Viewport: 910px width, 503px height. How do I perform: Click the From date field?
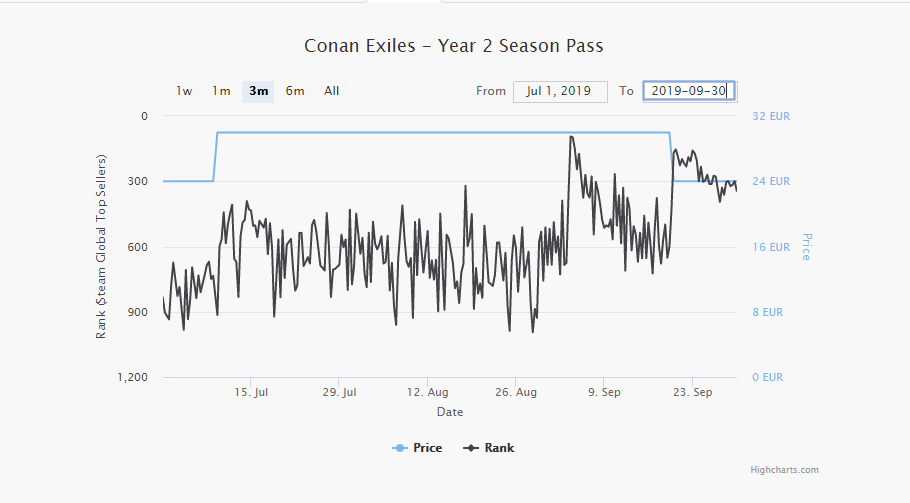(x=560, y=91)
